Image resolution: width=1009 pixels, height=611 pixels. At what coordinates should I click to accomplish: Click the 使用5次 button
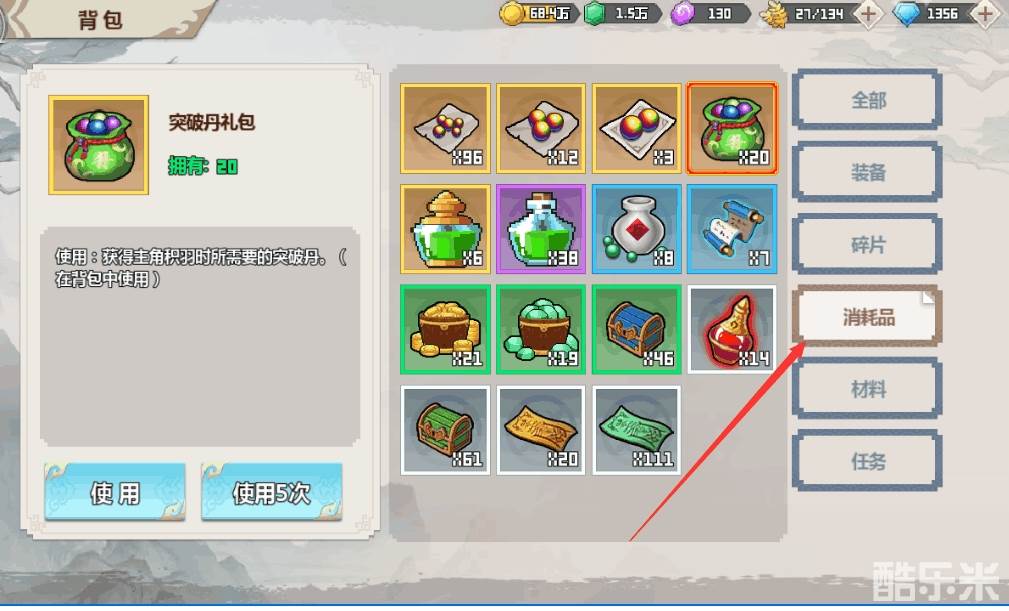[272, 492]
